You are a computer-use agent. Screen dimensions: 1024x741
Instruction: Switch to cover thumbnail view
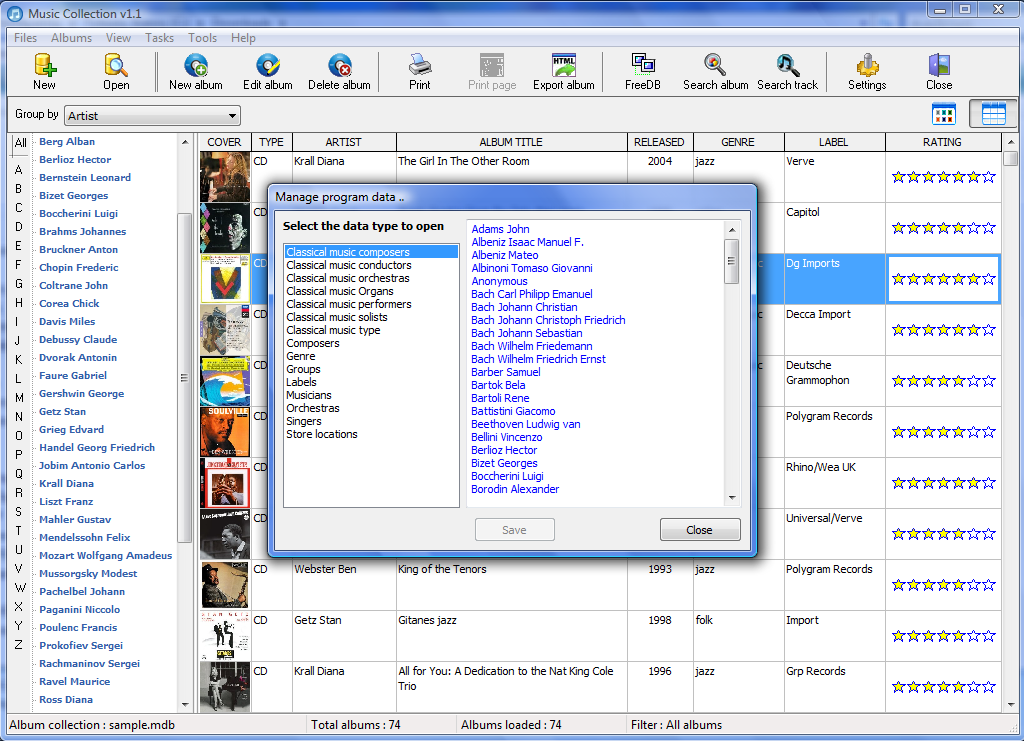(944, 114)
